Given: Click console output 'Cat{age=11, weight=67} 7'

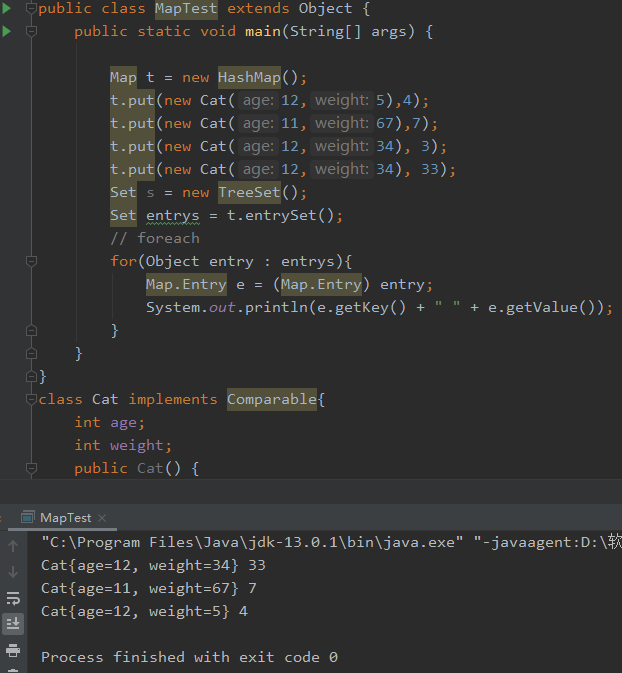Looking at the screenshot, I should click(149, 588).
